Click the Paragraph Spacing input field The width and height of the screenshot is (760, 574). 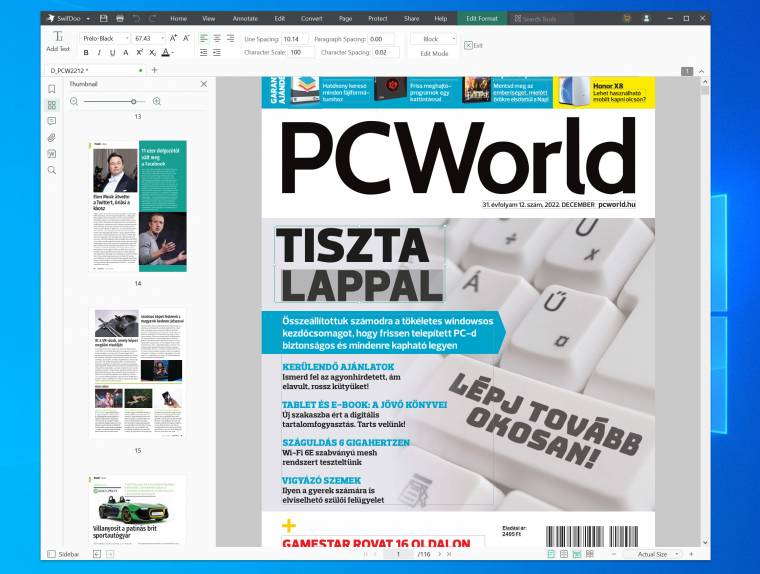point(381,39)
